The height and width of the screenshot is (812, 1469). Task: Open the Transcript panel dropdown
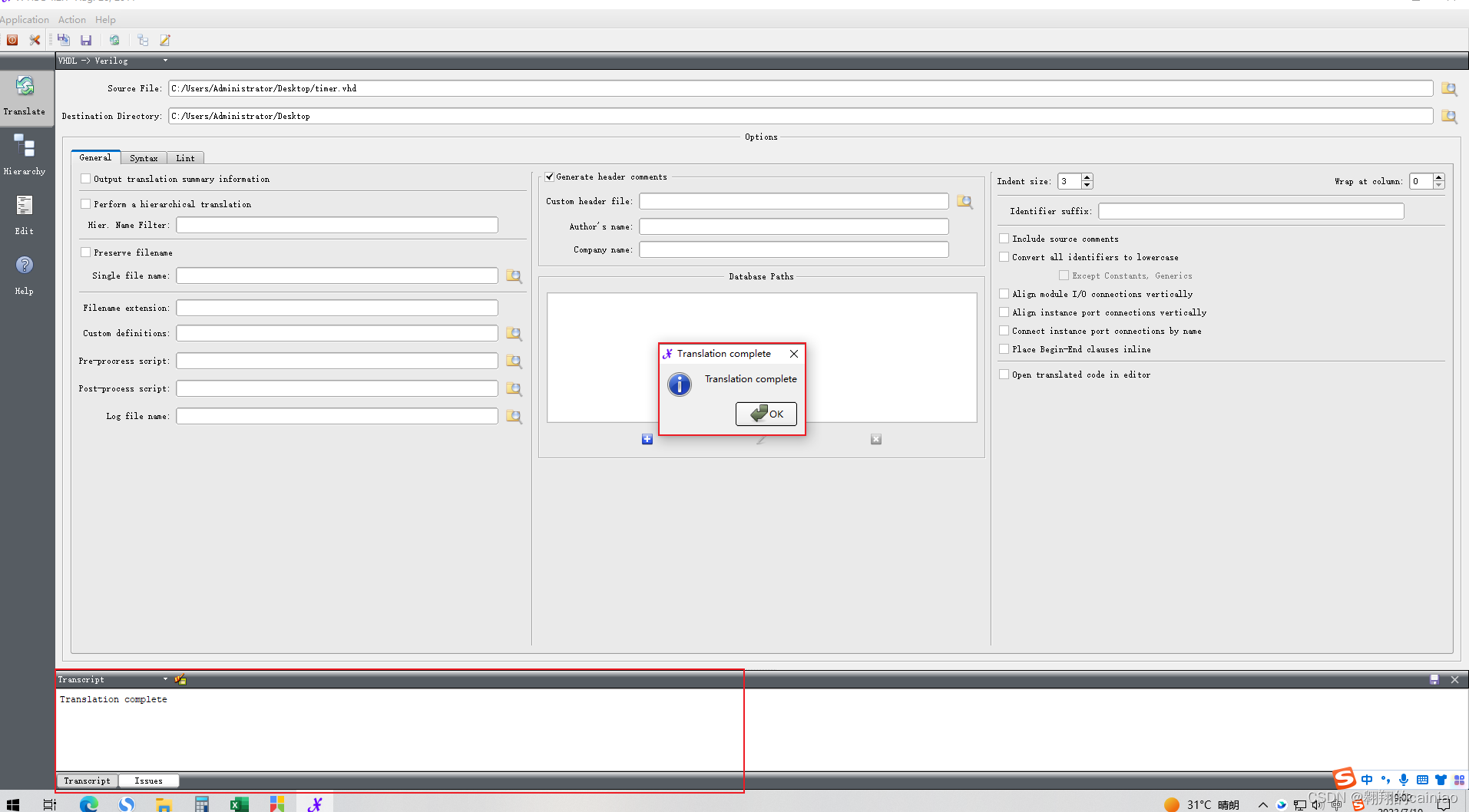point(113,679)
